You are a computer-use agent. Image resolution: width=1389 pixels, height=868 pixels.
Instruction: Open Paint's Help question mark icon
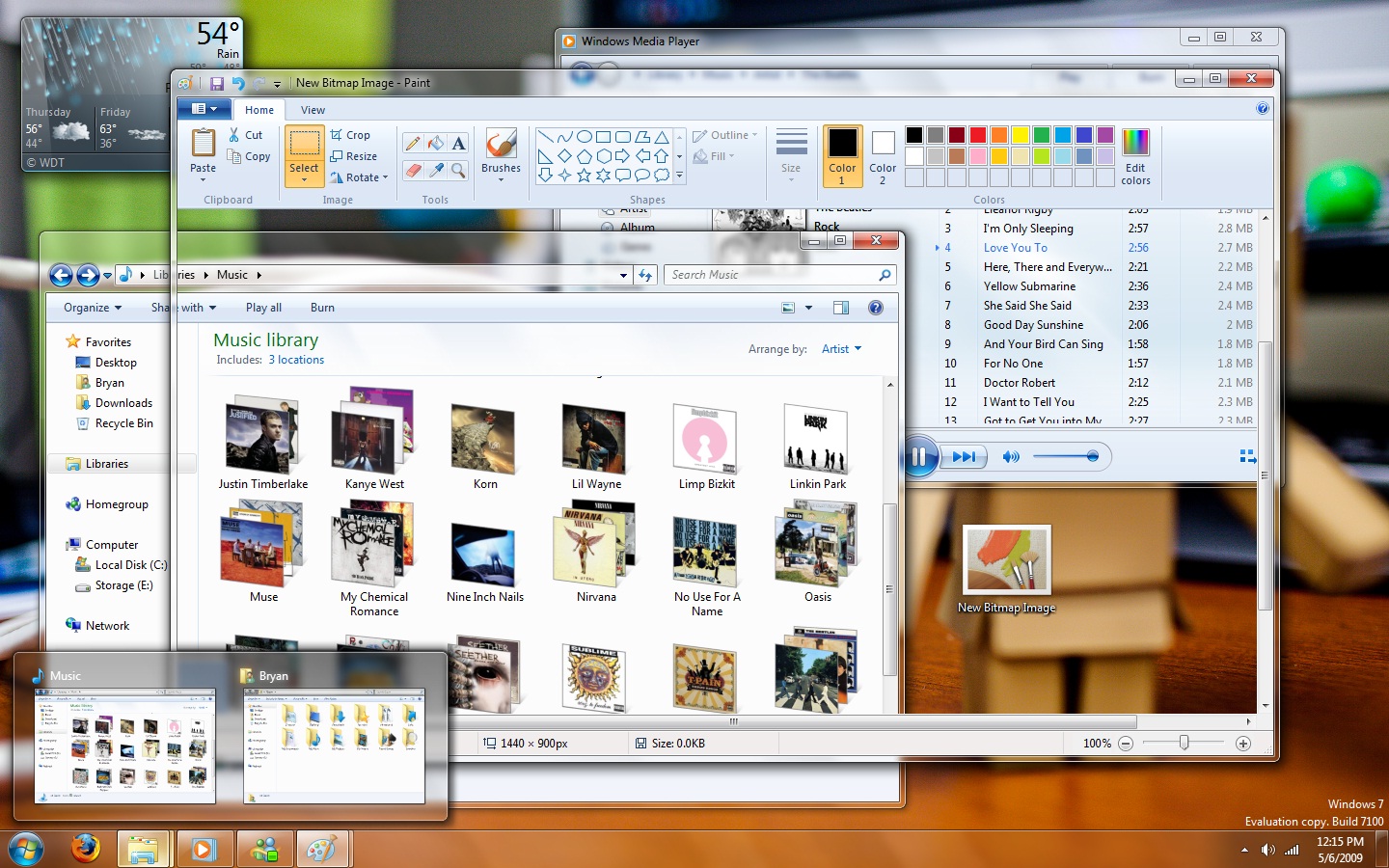1263,109
